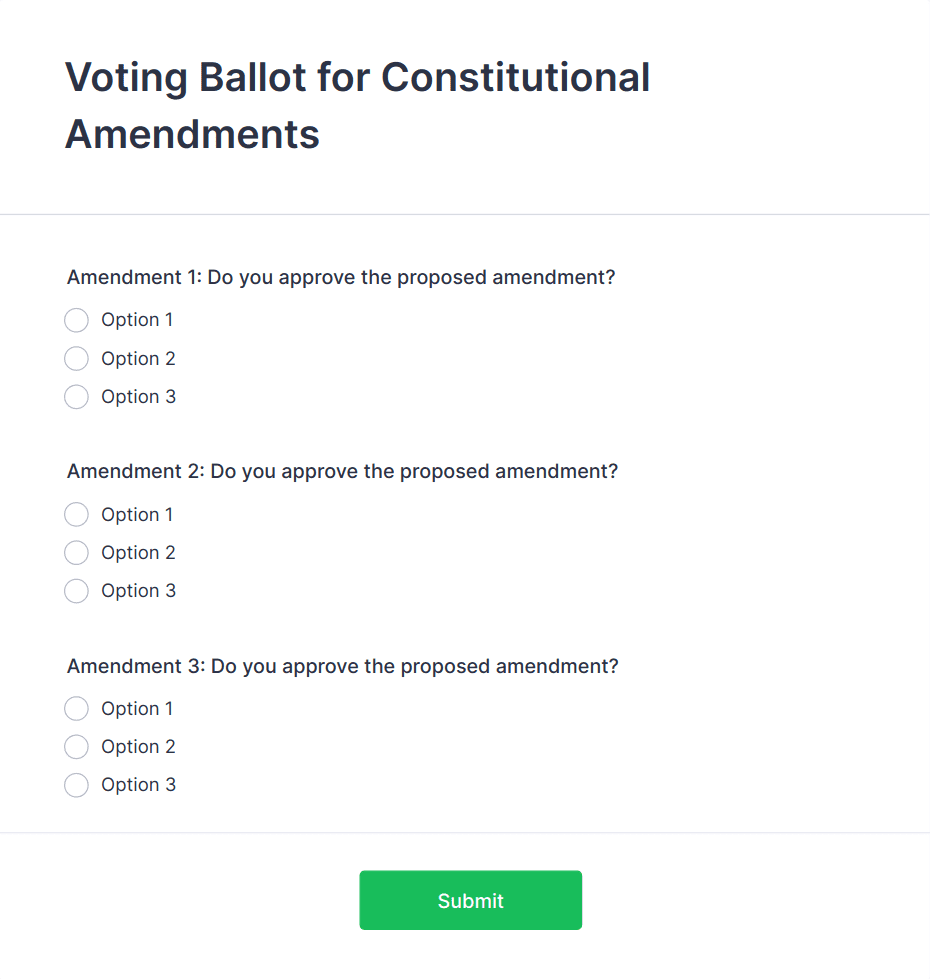Click the 'Option 1' label in Amendment 2
The image size is (930, 979).
137,514
